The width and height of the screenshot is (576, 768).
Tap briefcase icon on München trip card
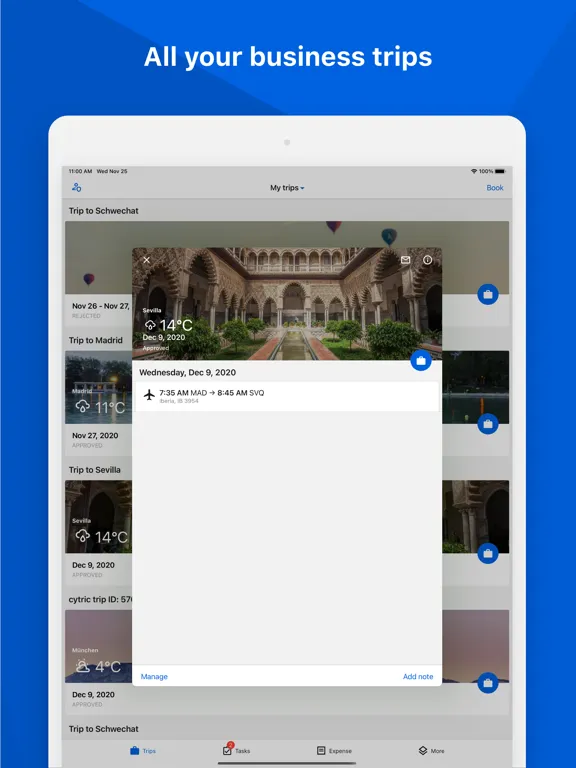488,683
